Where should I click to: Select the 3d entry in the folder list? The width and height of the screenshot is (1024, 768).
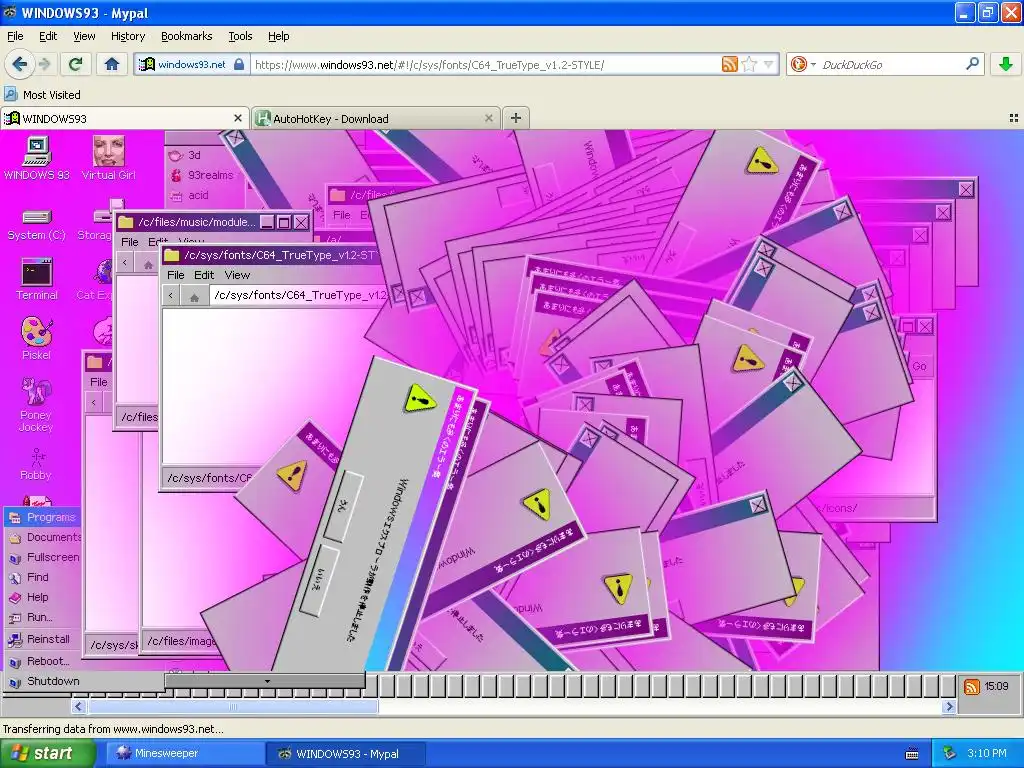pos(185,155)
